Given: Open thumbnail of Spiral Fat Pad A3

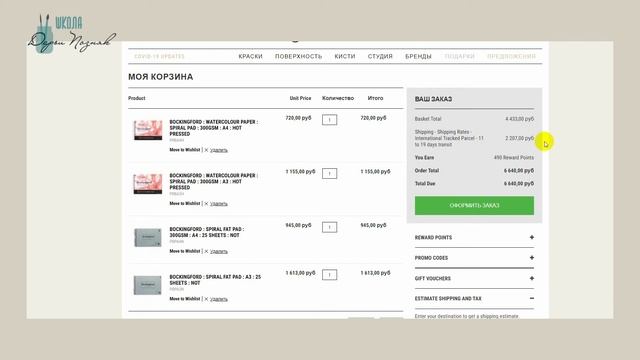Looking at the screenshot, I should pos(148,285).
